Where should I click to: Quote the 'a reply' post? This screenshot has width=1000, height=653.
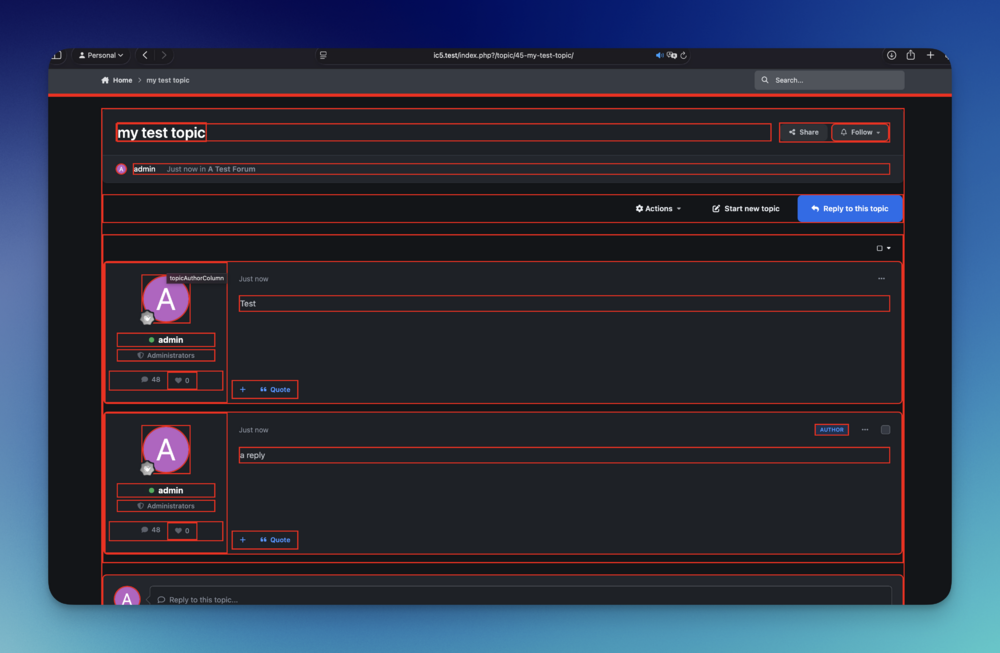(275, 540)
